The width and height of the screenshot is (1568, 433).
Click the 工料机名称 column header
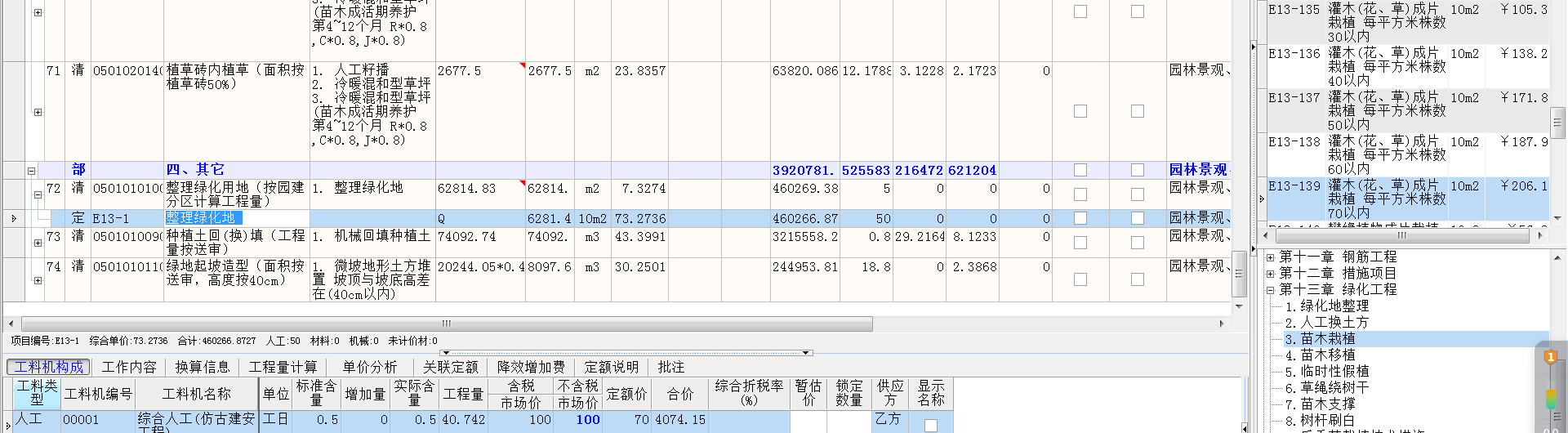tap(197, 394)
